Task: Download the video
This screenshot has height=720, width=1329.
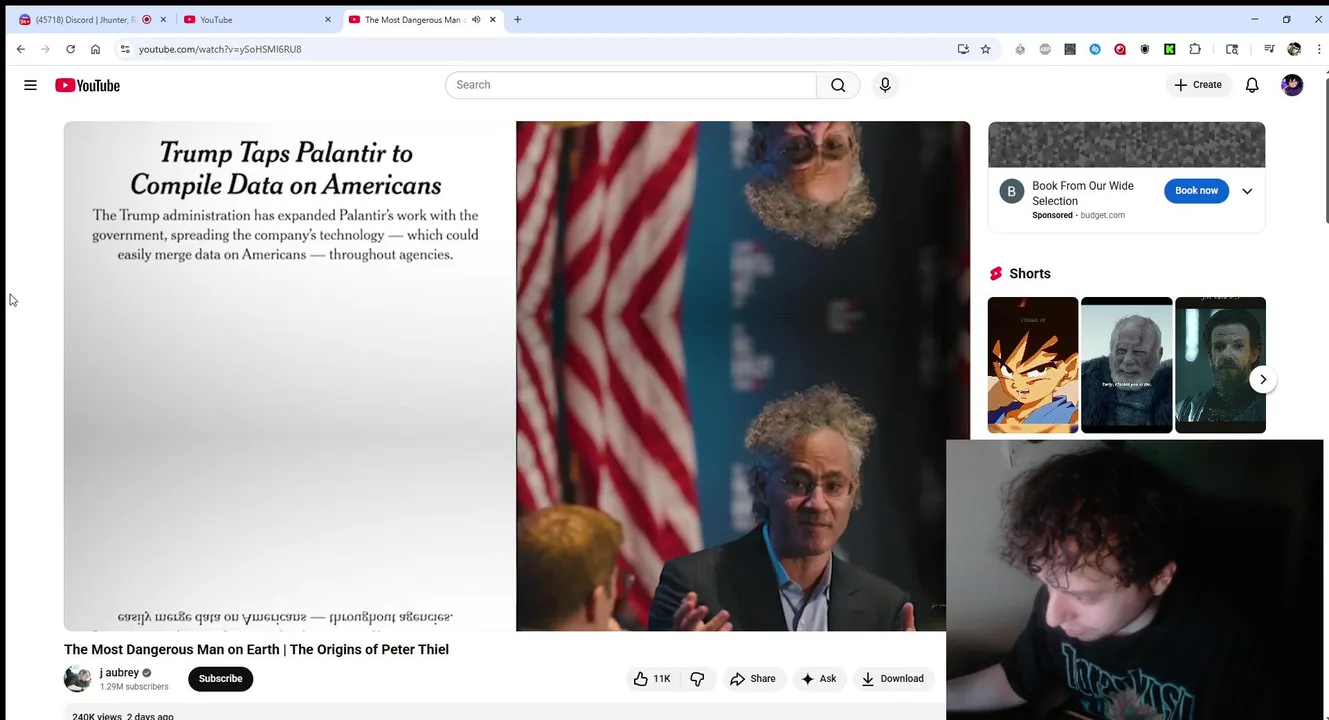Action: [x=893, y=679]
